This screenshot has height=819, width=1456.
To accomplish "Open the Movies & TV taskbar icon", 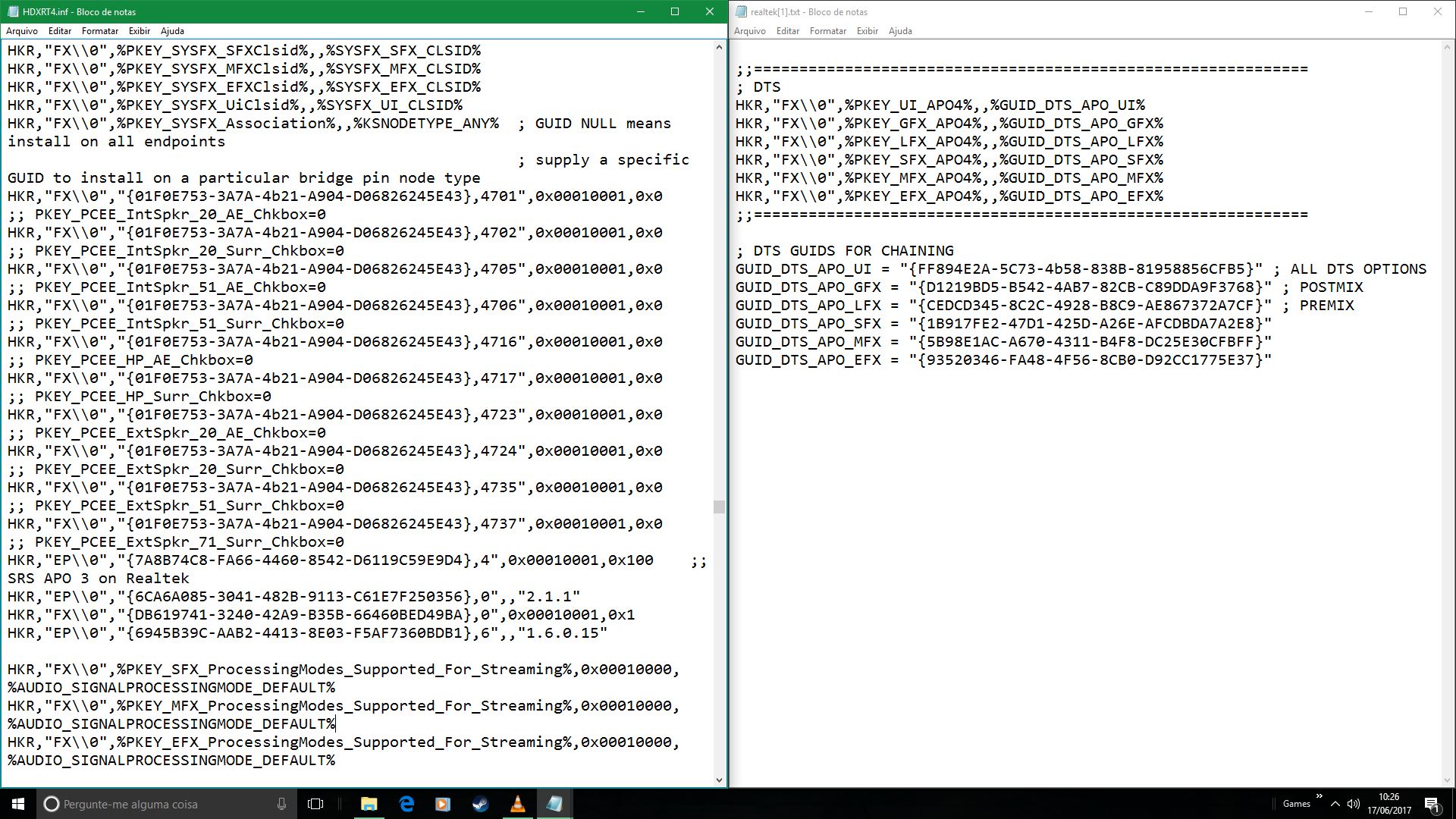I will tap(443, 804).
